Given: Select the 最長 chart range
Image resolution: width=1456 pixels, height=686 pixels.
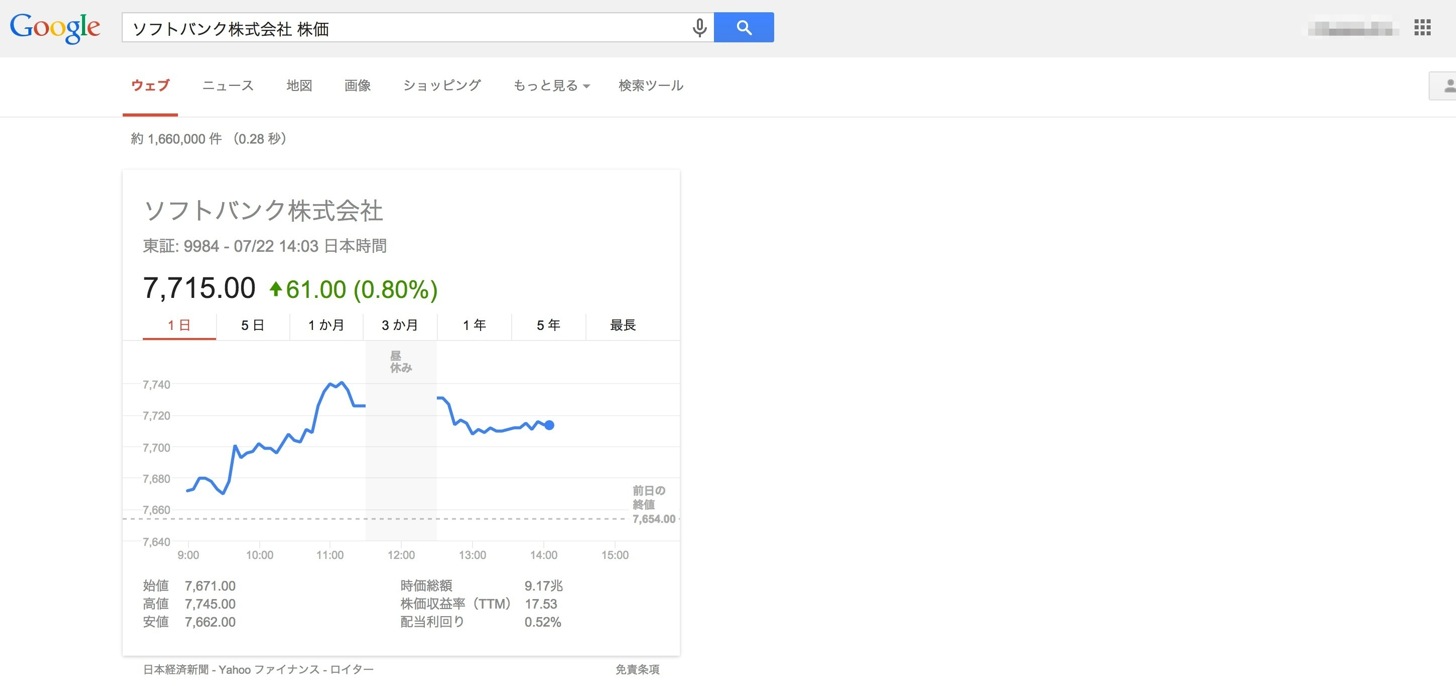Looking at the screenshot, I should pyautogui.click(x=623, y=326).
